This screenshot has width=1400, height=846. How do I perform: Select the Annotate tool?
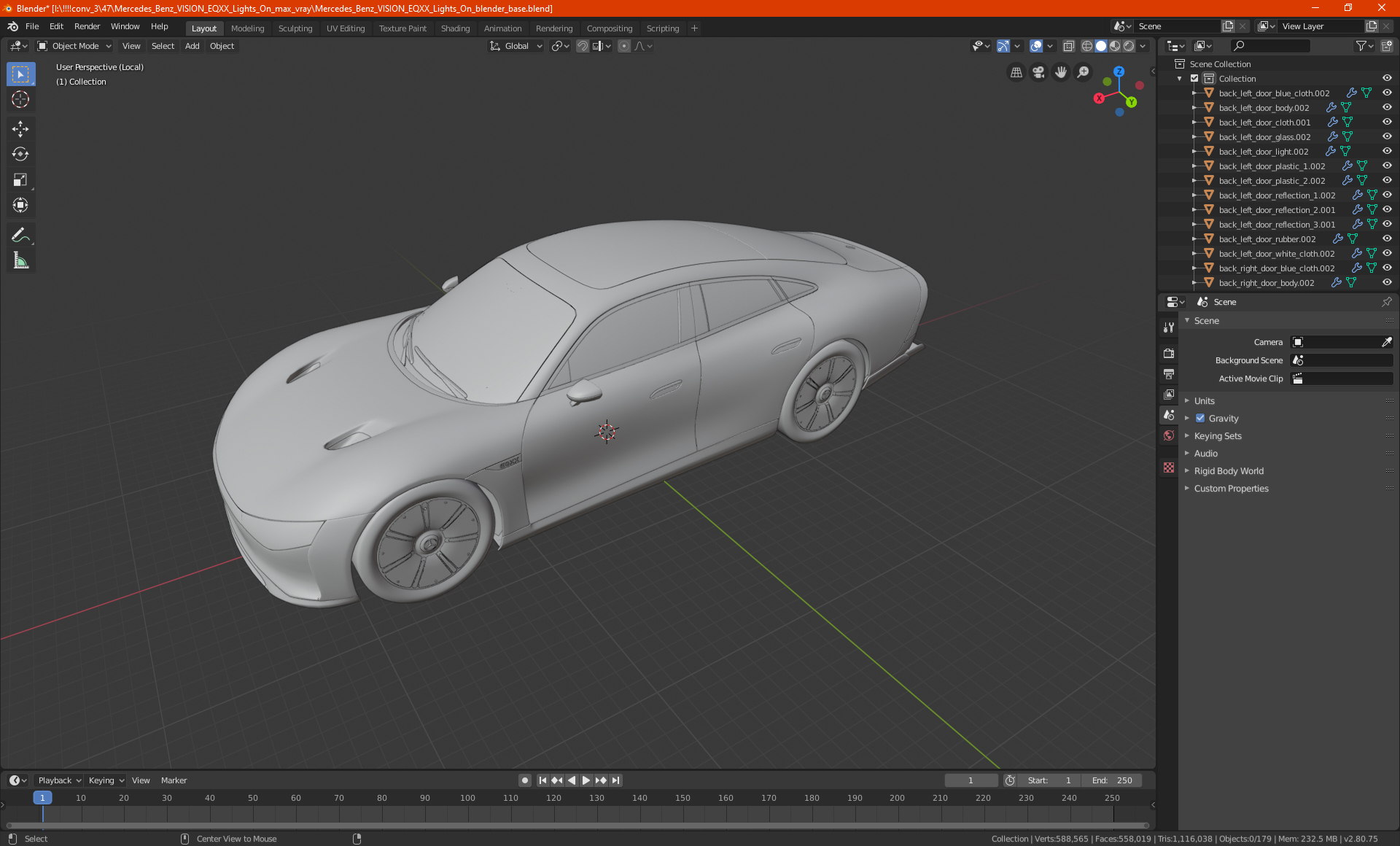(x=20, y=235)
